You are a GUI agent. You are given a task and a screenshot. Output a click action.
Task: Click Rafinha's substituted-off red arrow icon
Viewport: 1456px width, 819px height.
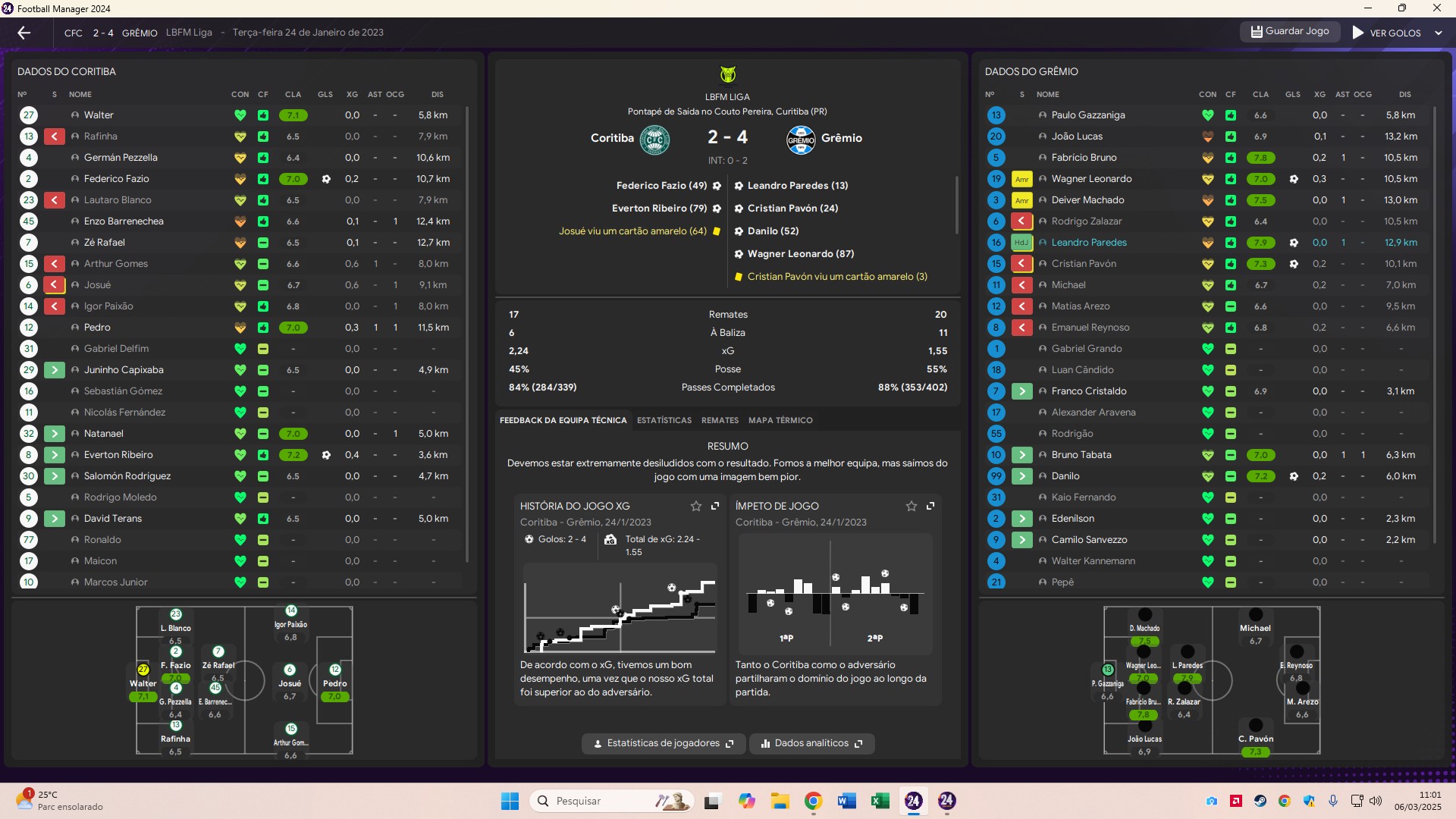click(54, 136)
